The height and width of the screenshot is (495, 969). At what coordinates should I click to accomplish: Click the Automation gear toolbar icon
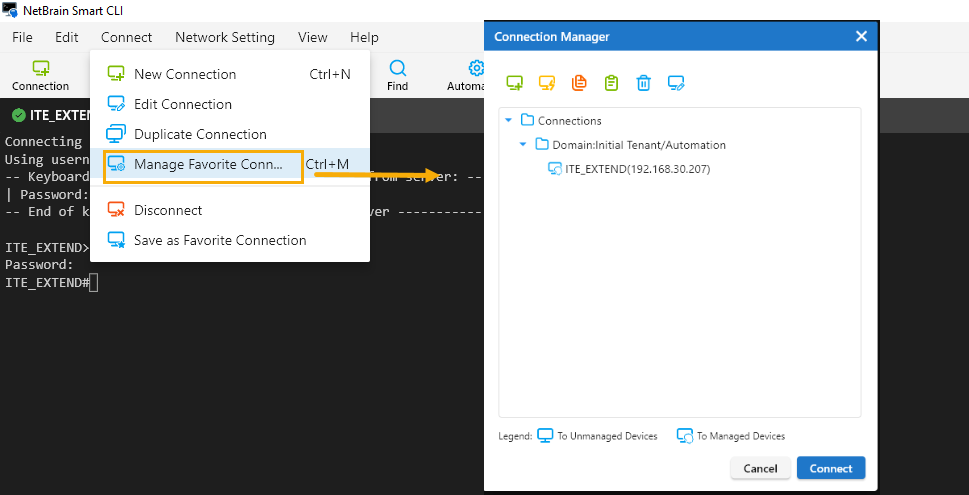point(476,68)
